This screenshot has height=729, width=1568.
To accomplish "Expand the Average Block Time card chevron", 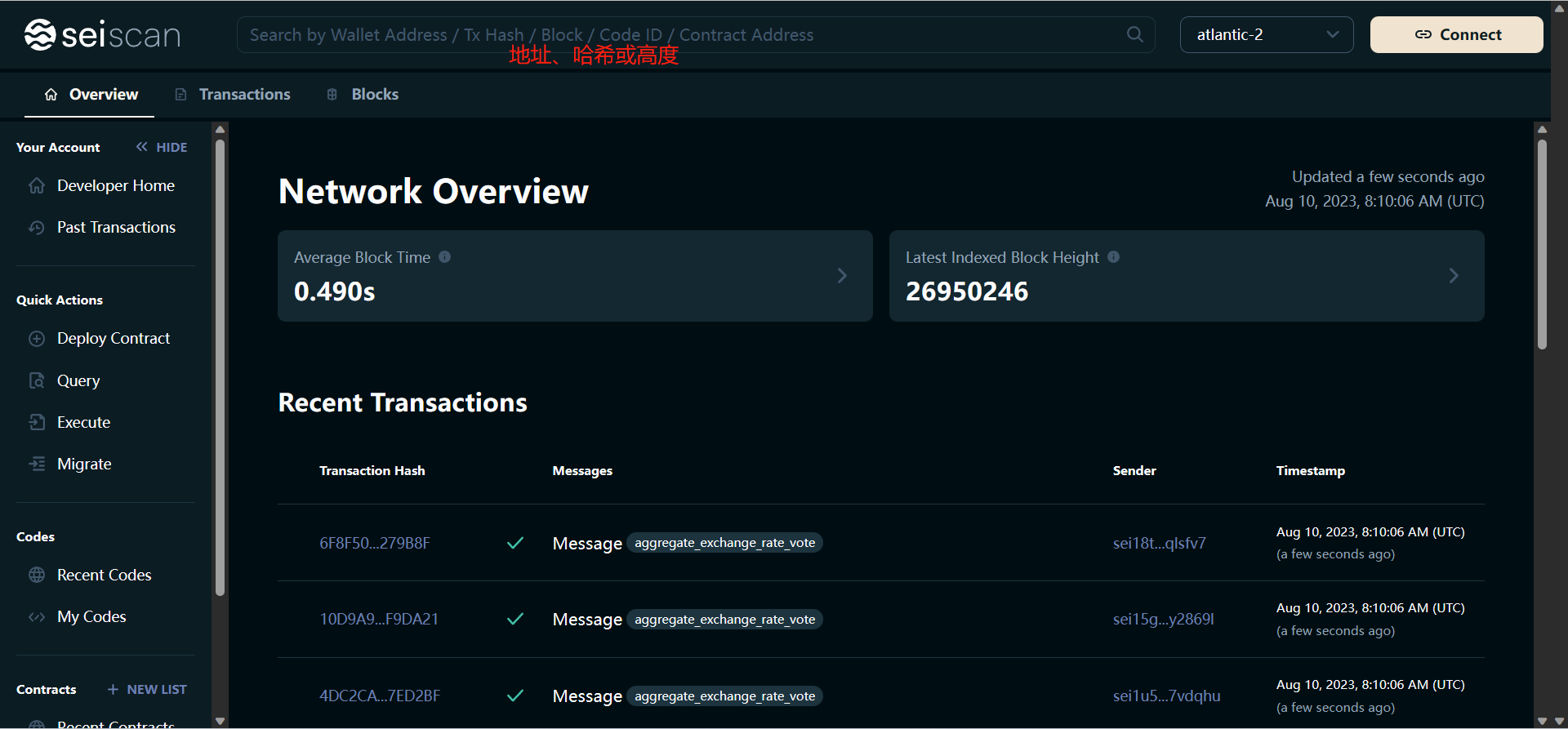I will coord(842,276).
